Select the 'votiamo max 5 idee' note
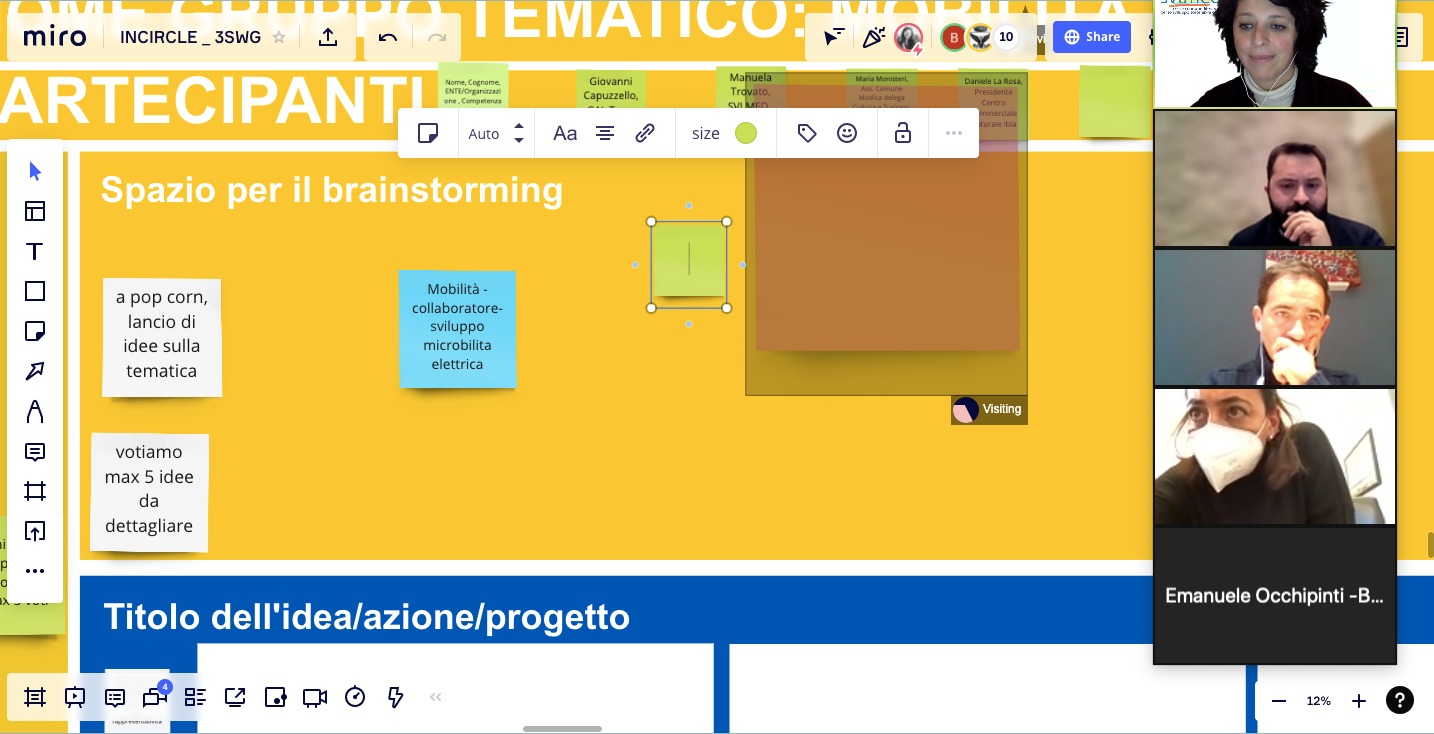The image size is (1434, 734). point(150,492)
